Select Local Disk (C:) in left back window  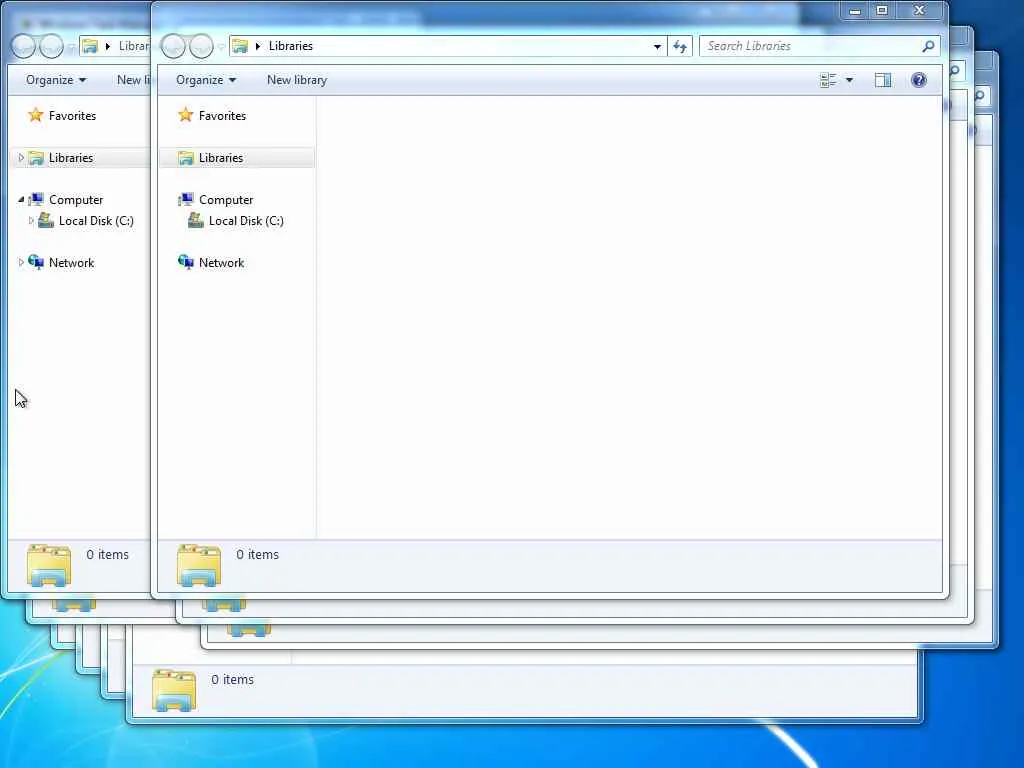[96, 221]
